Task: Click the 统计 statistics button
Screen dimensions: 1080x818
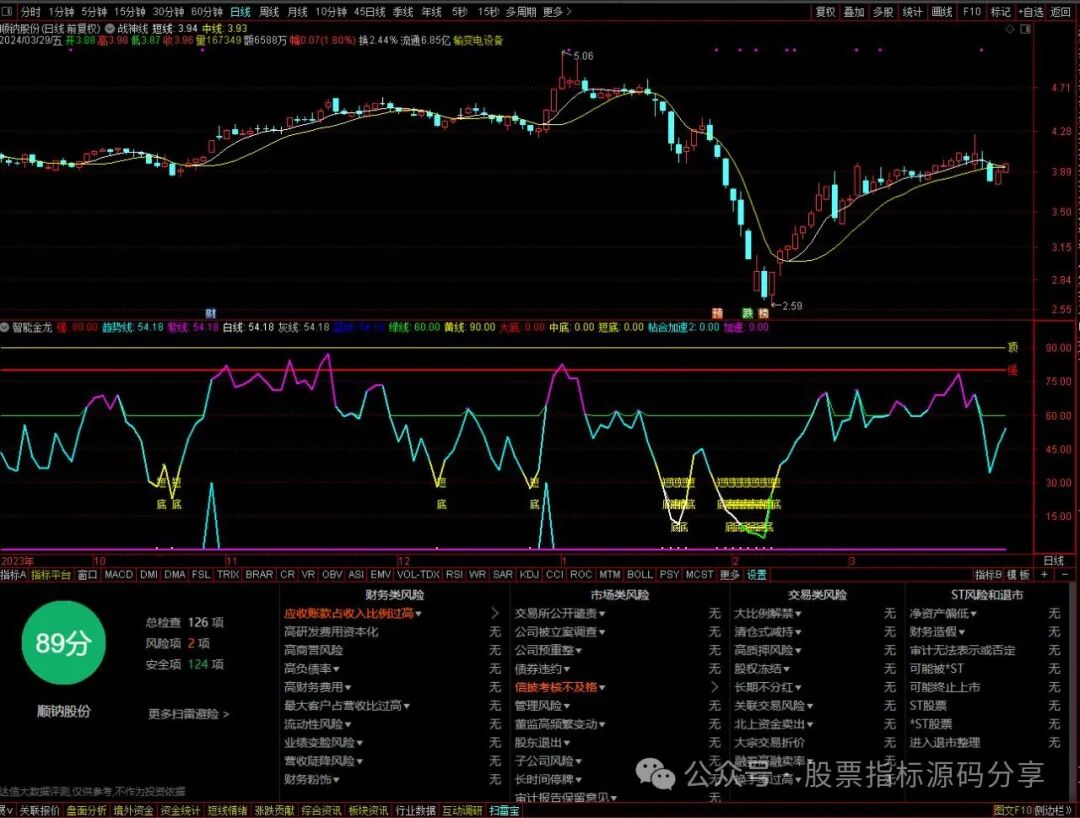Action: (913, 12)
